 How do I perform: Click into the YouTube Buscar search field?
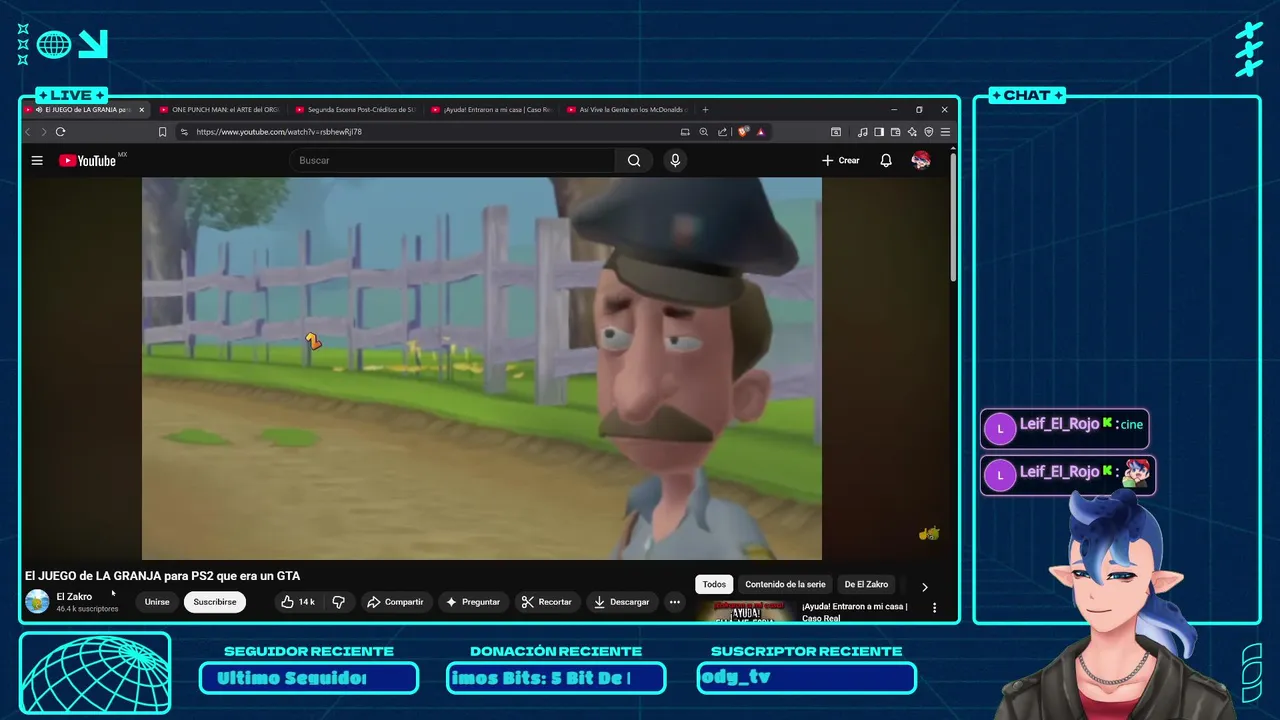tap(455, 161)
